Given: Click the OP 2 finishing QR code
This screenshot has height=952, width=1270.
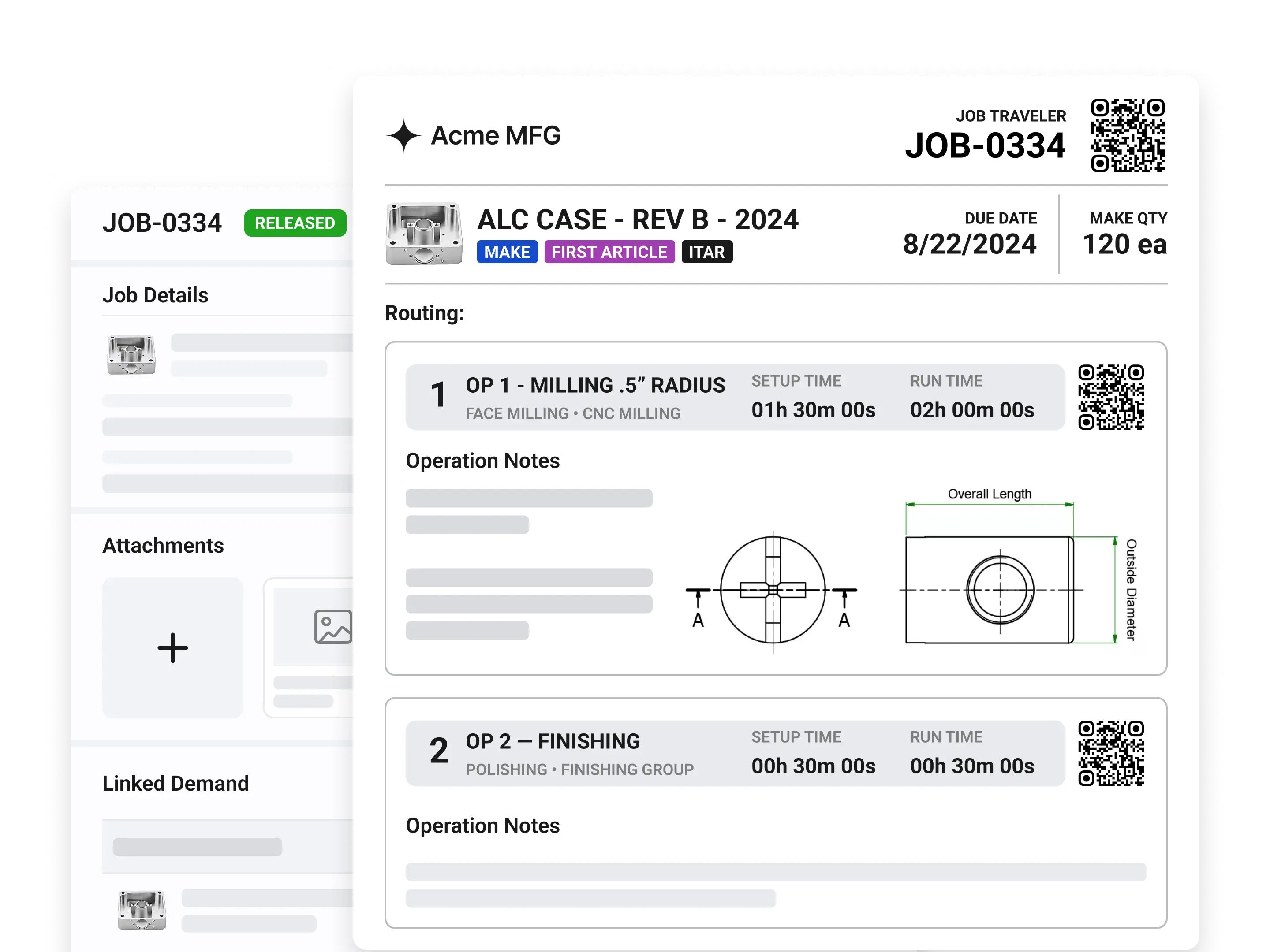Looking at the screenshot, I should (1111, 754).
